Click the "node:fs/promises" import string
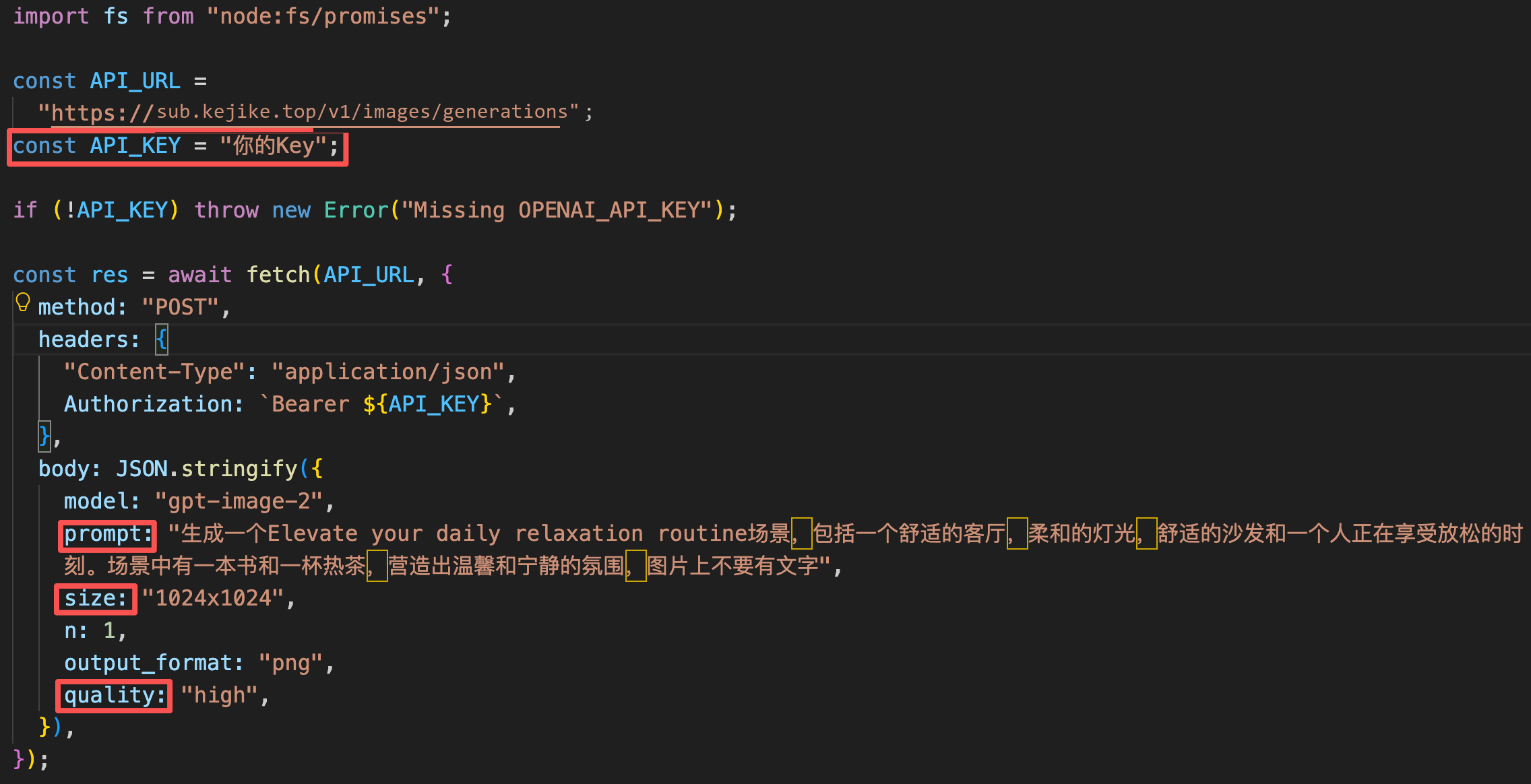 323,16
